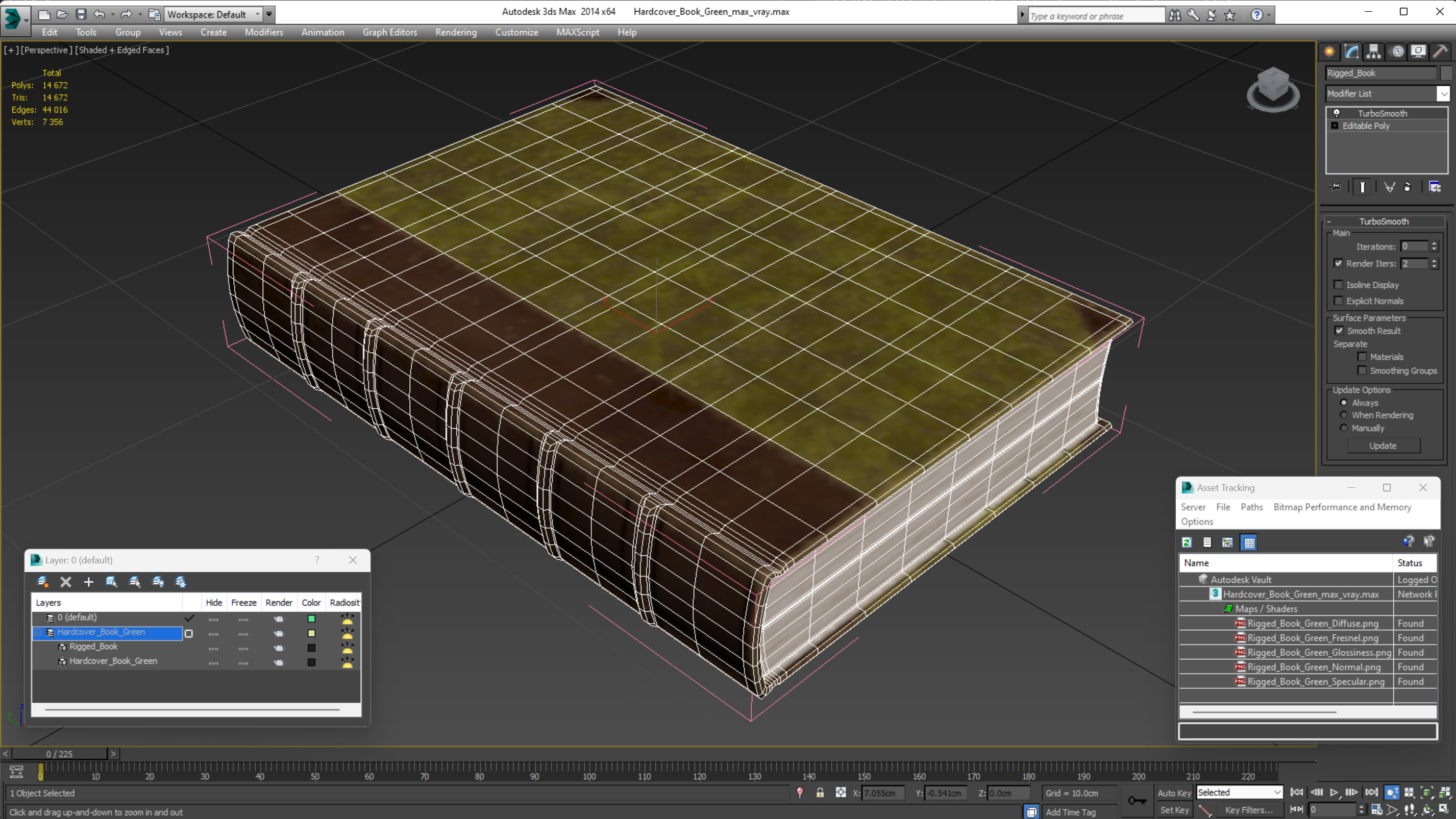Uncheck the Smooth Result checkbox

[x=1339, y=331]
